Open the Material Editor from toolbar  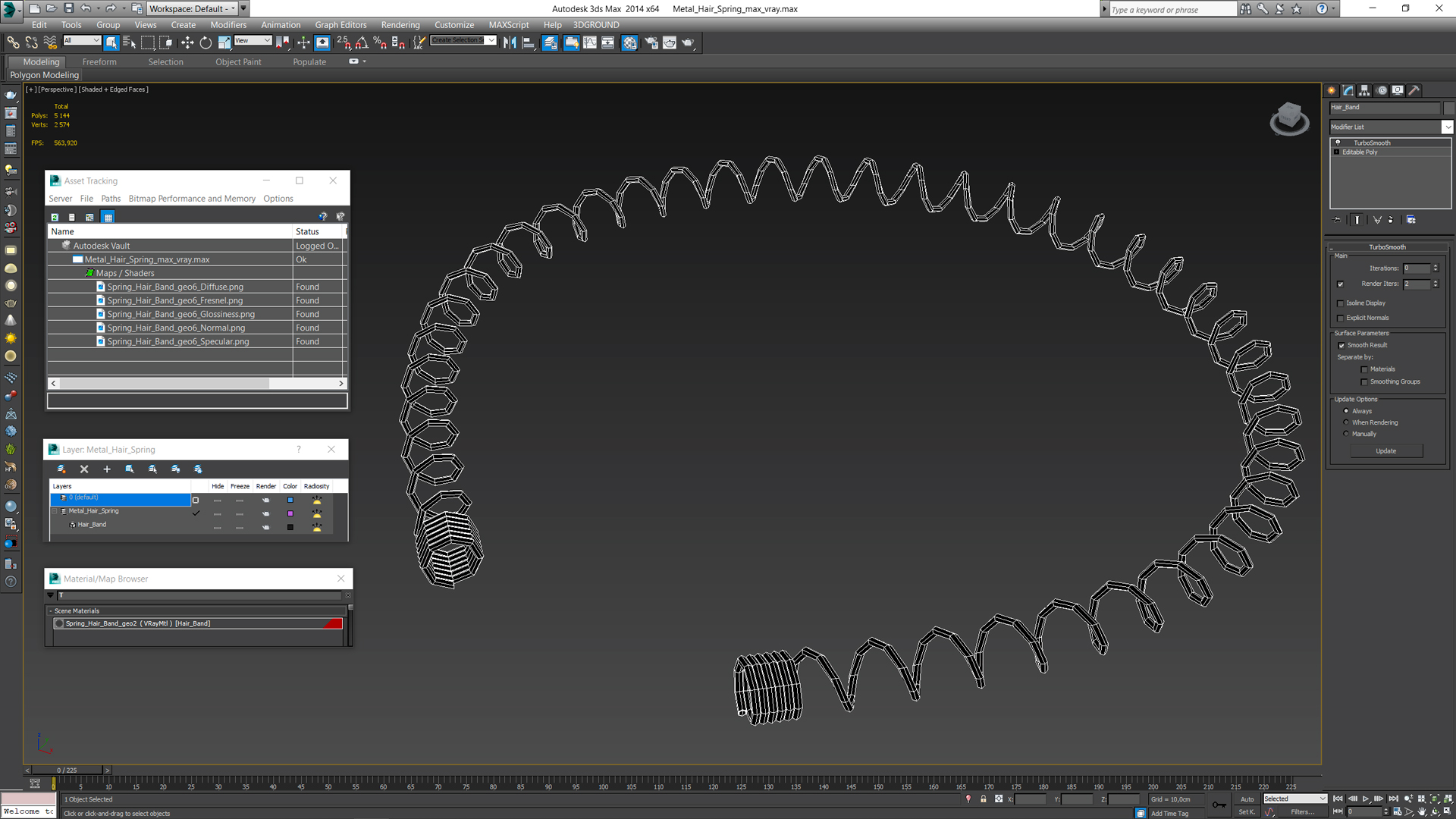629,43
